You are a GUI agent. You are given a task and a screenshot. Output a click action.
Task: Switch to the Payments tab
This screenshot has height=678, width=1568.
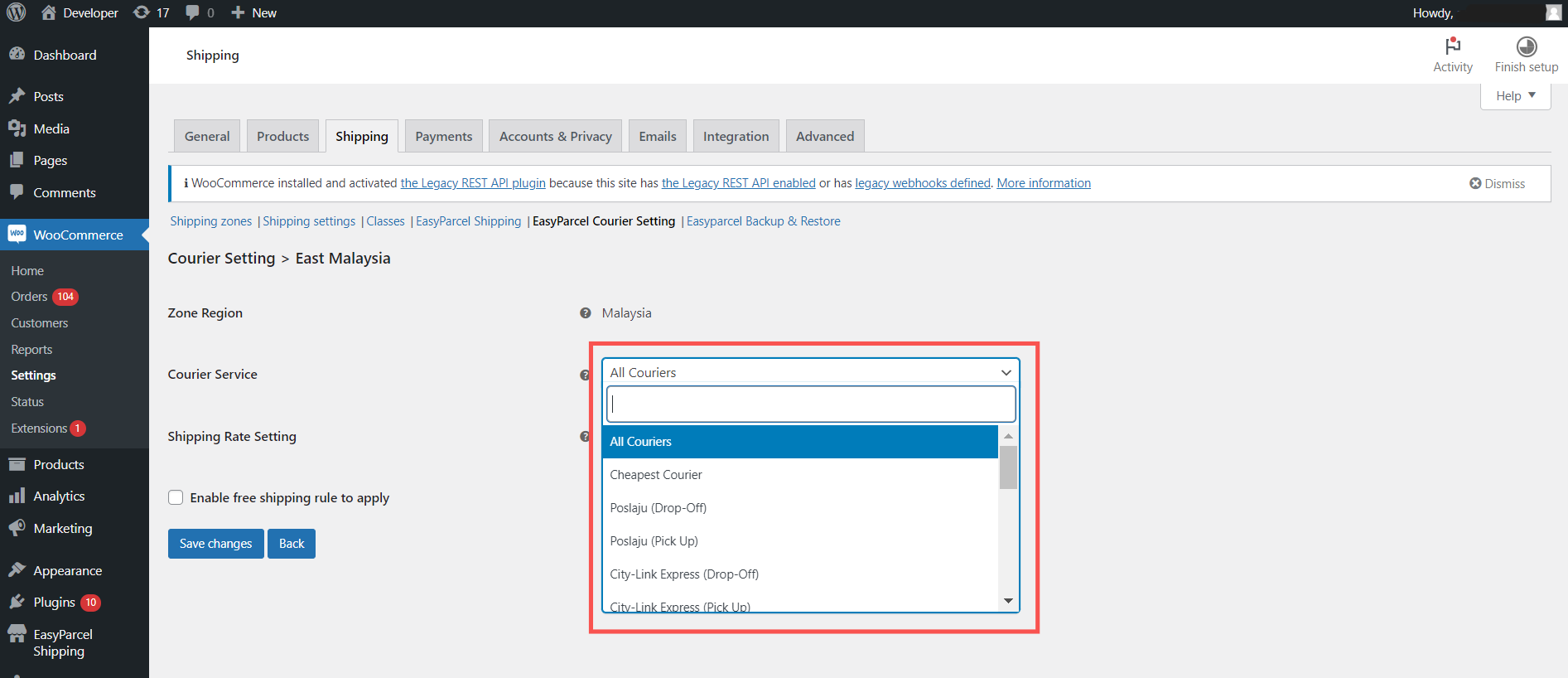444,136
